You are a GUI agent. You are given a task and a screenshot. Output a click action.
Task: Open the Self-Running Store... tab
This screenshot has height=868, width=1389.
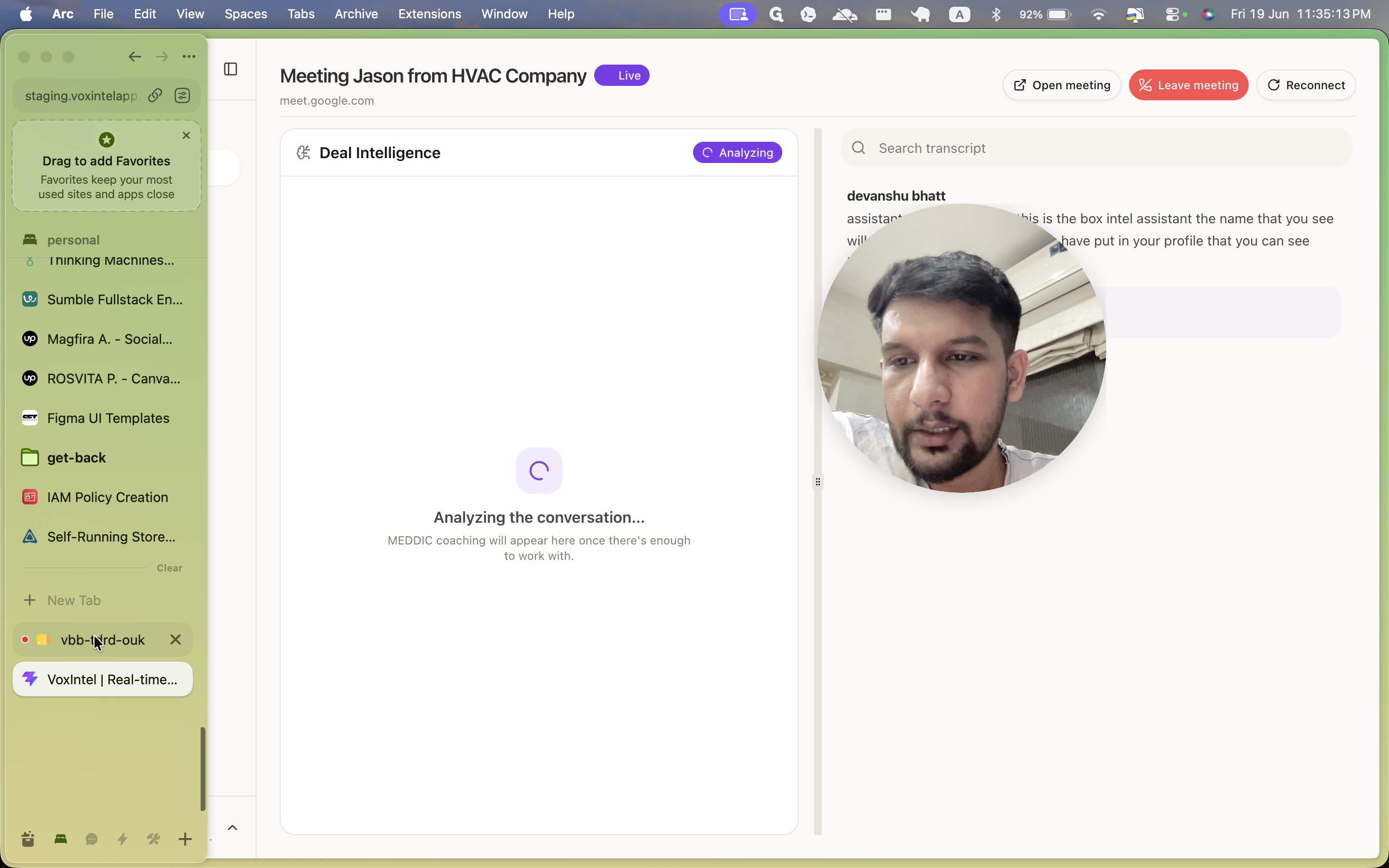pos(103,537)
